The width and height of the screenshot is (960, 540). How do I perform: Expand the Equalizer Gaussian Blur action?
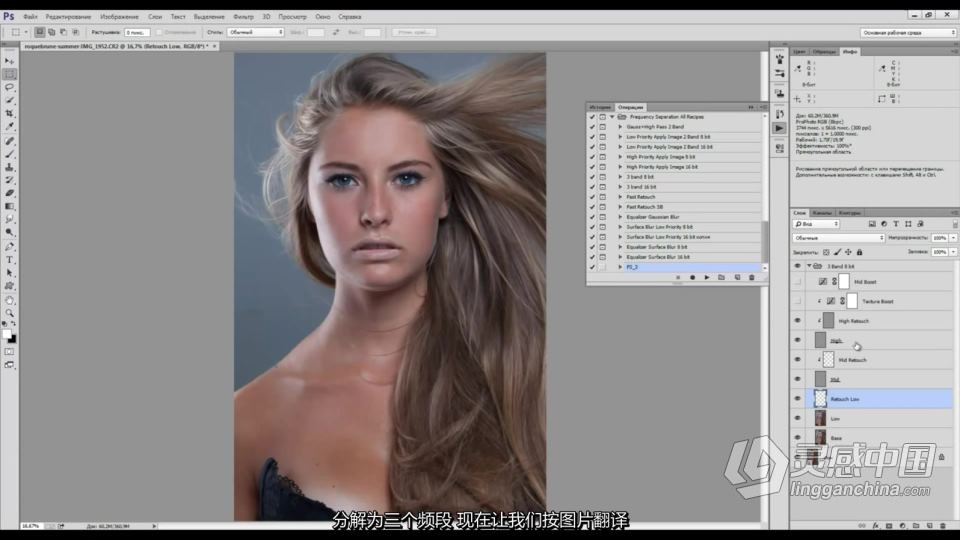pos(620,217)
